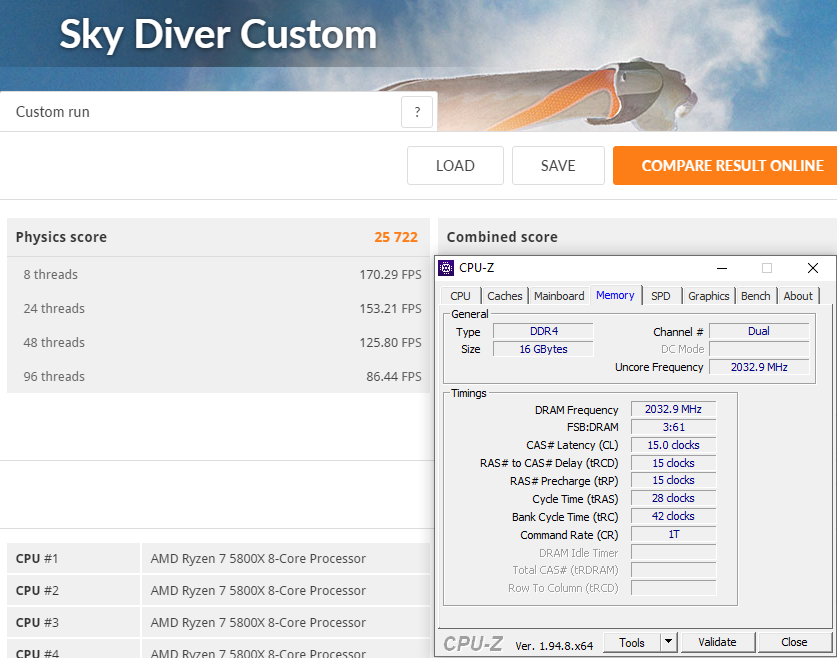
Task: Click the DRAM Frequency value field
Action: [673, 409]
